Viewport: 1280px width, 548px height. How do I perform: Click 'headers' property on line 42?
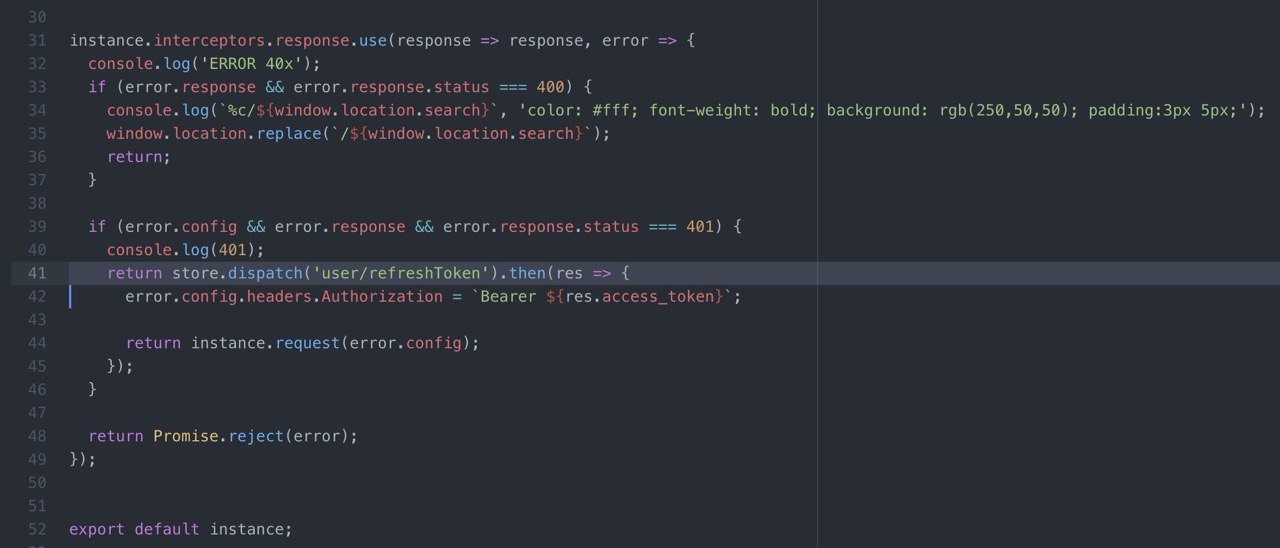[x=279, y=296]
